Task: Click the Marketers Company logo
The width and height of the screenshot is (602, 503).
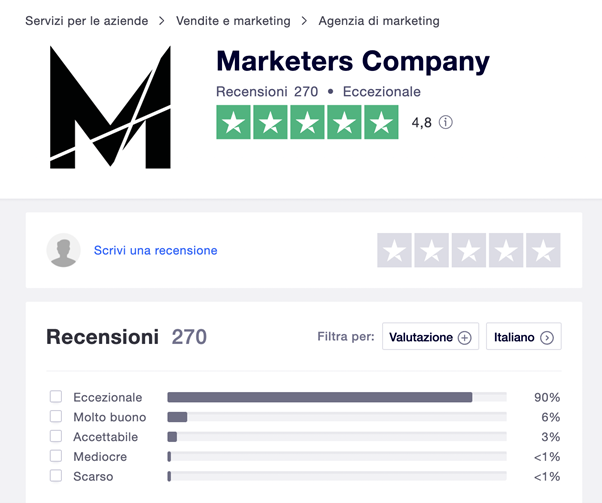Action: tap(110, 106)
